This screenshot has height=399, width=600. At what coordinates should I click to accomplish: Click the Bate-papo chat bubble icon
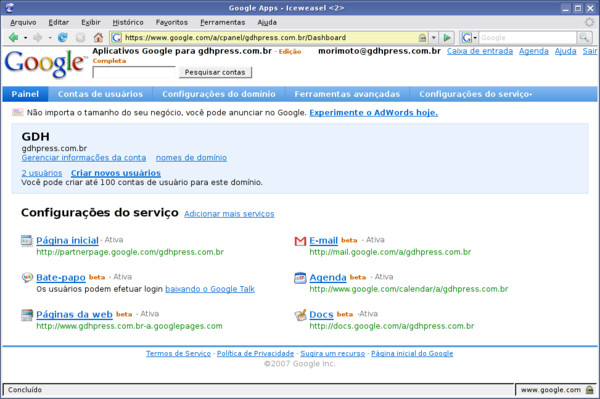point(27,278)
